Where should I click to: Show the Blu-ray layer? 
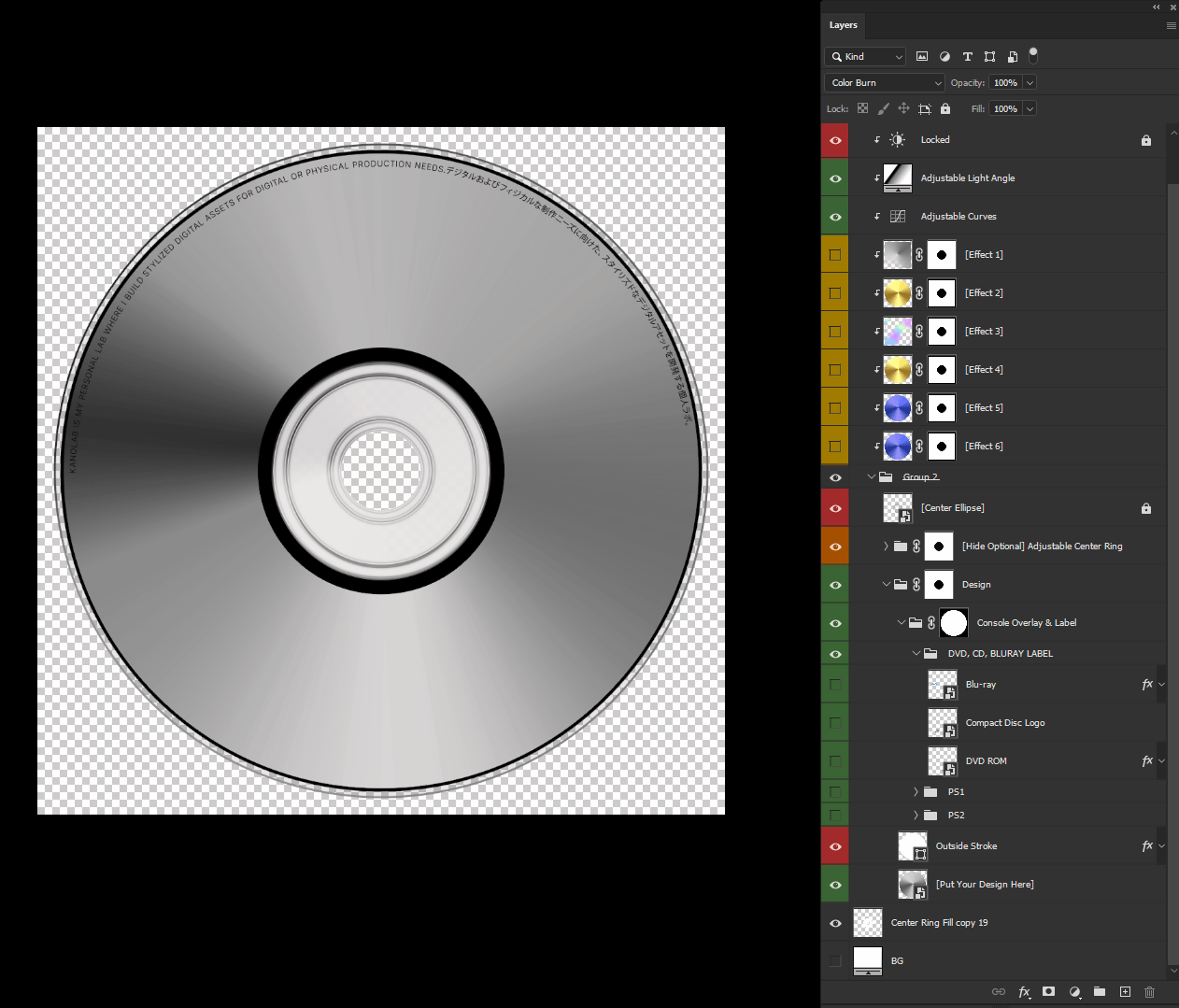835,685
